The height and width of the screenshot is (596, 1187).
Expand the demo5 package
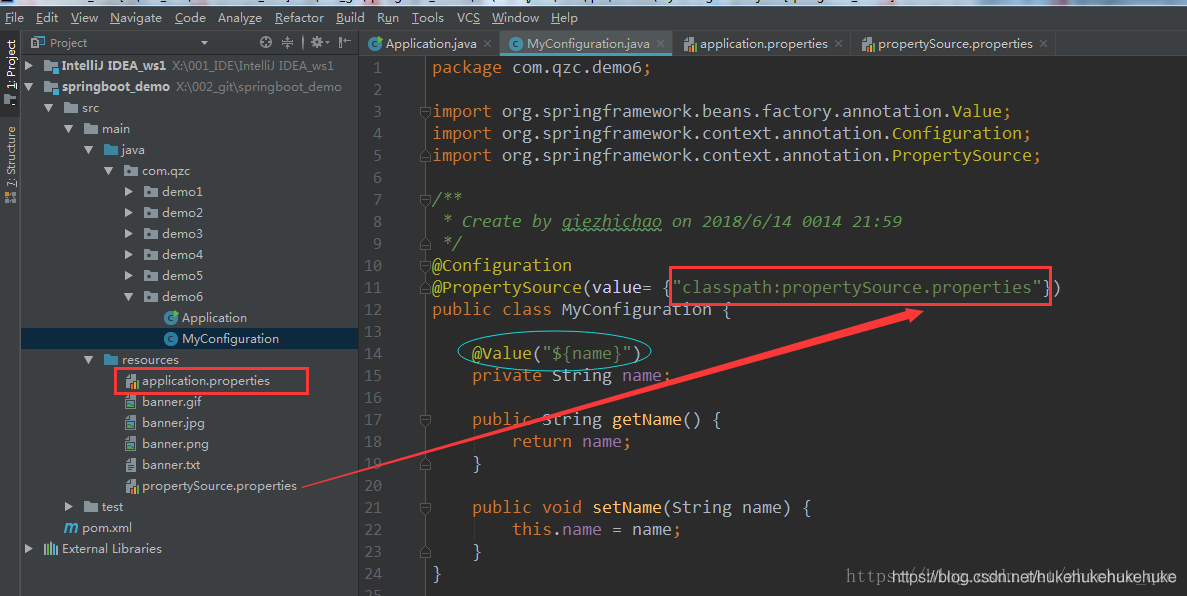[129, 276]
